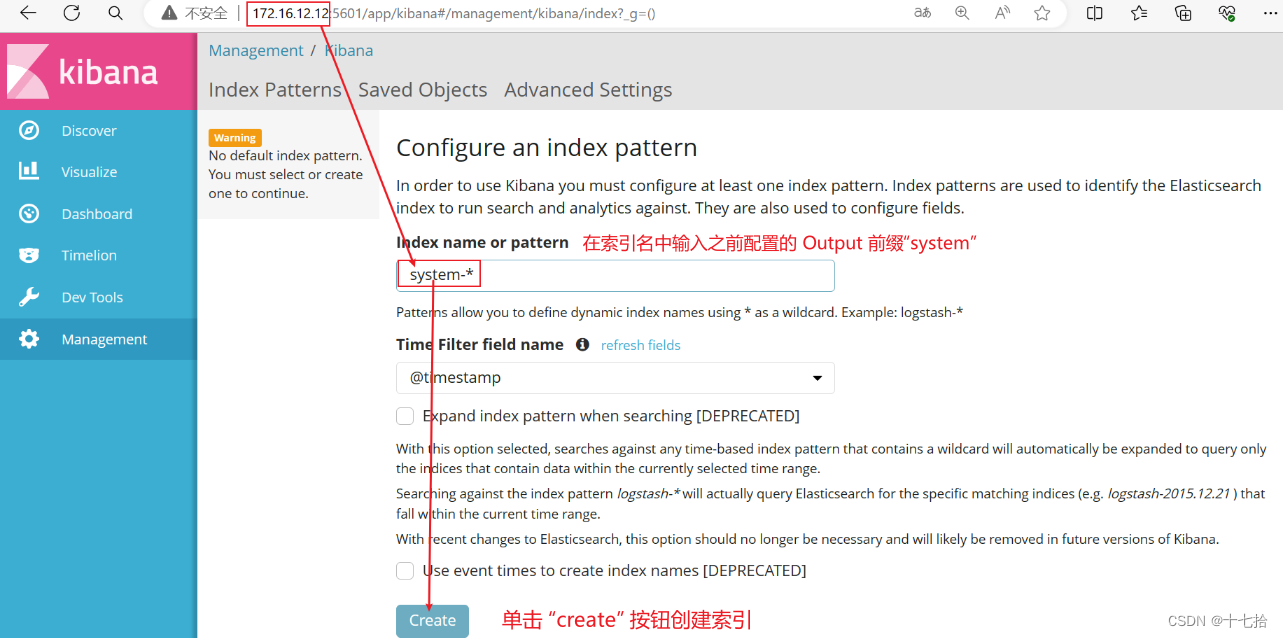
Task: Click the index name or pattern input field
Action: (615, 275)
